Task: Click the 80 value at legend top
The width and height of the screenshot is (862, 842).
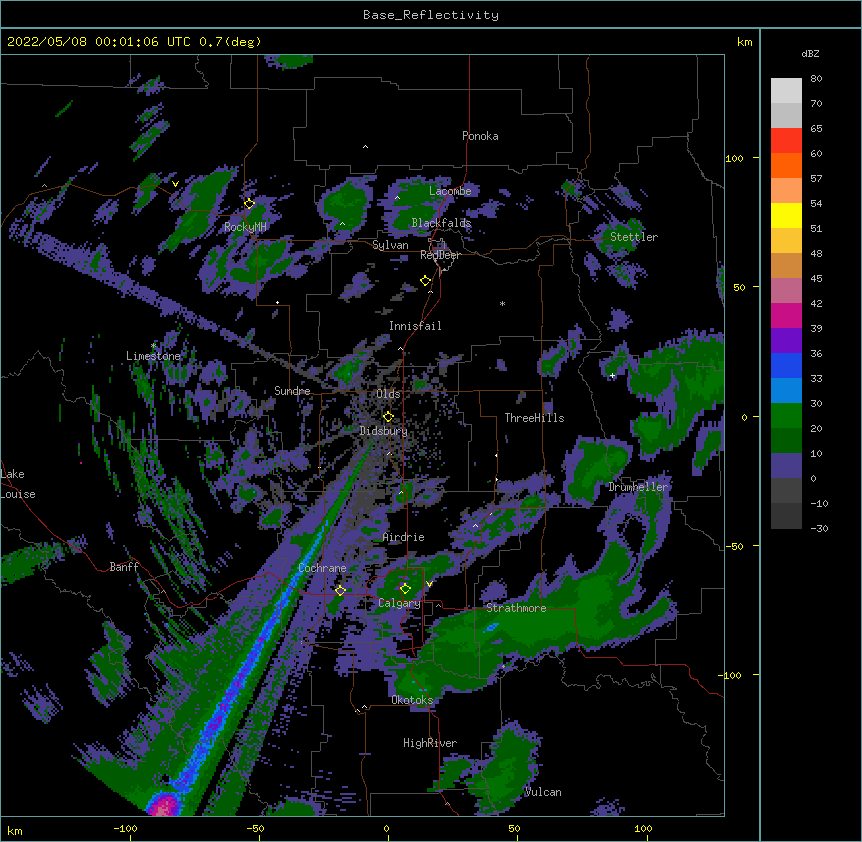Action: pos(816,79)
